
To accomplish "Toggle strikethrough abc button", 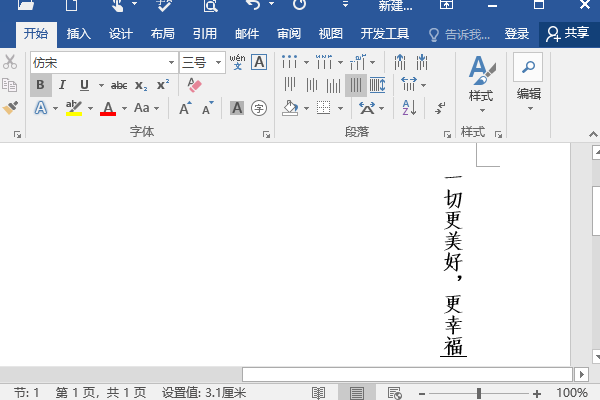I will click(119, 85).
